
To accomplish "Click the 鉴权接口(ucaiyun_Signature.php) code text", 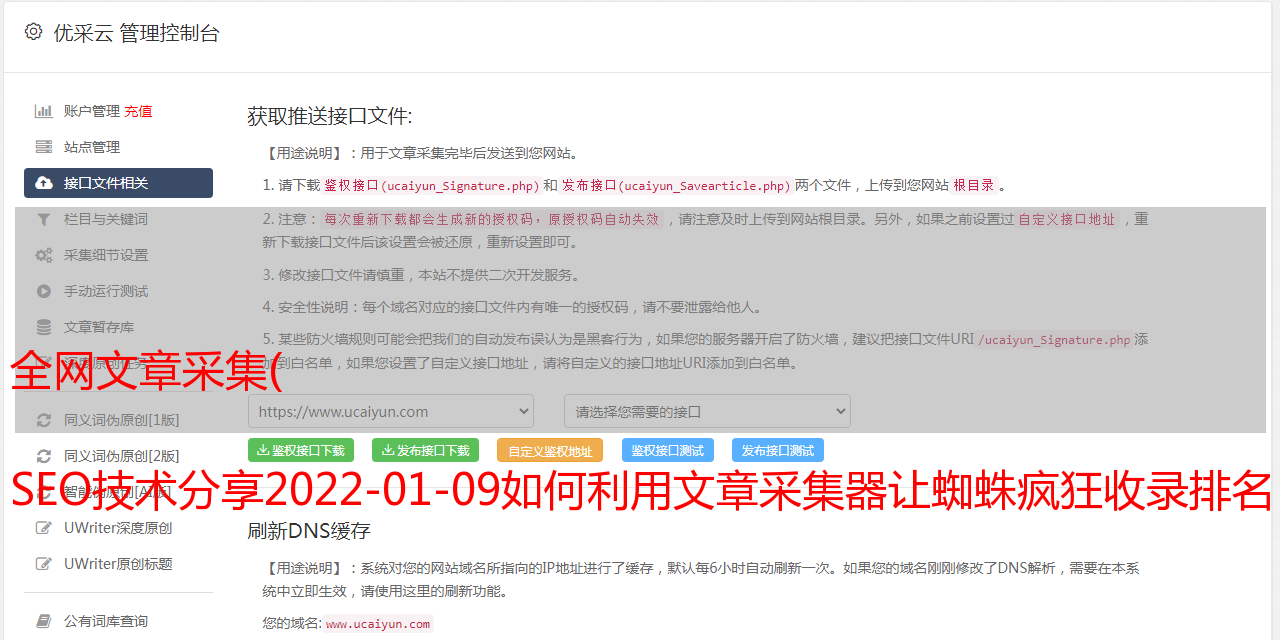I will tap(431, 185).
